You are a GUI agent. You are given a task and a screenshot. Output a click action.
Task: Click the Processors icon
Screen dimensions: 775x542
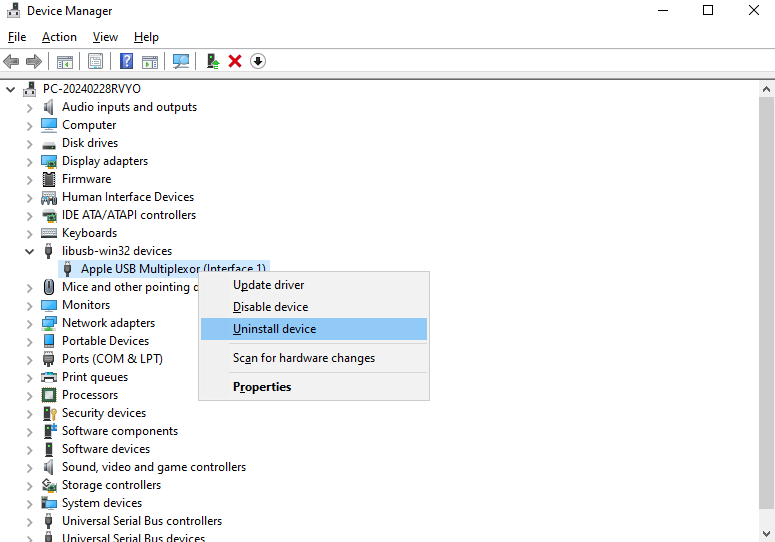tap(48, 395)
